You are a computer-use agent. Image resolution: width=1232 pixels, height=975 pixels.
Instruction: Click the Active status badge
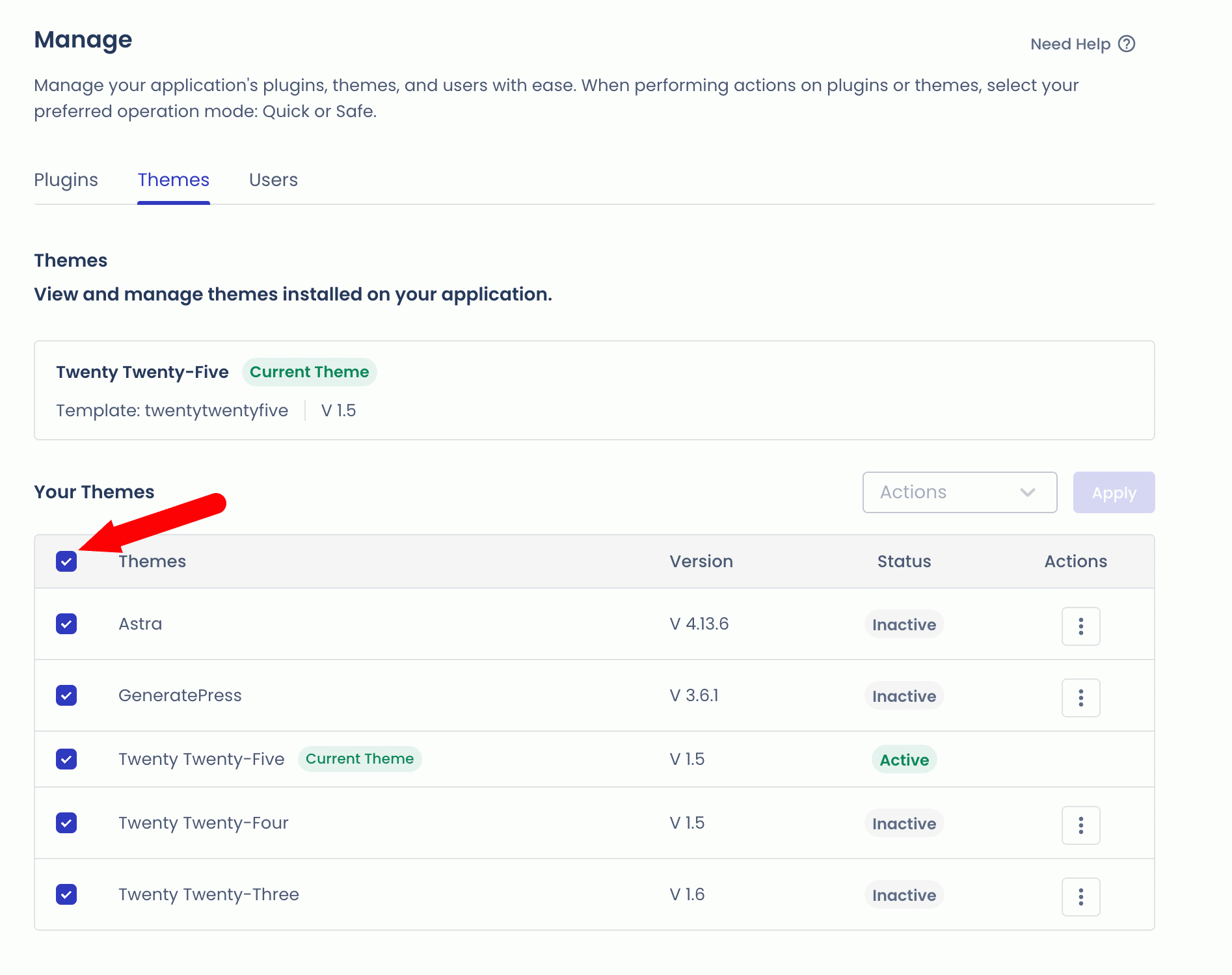click(x=904, y=760)
